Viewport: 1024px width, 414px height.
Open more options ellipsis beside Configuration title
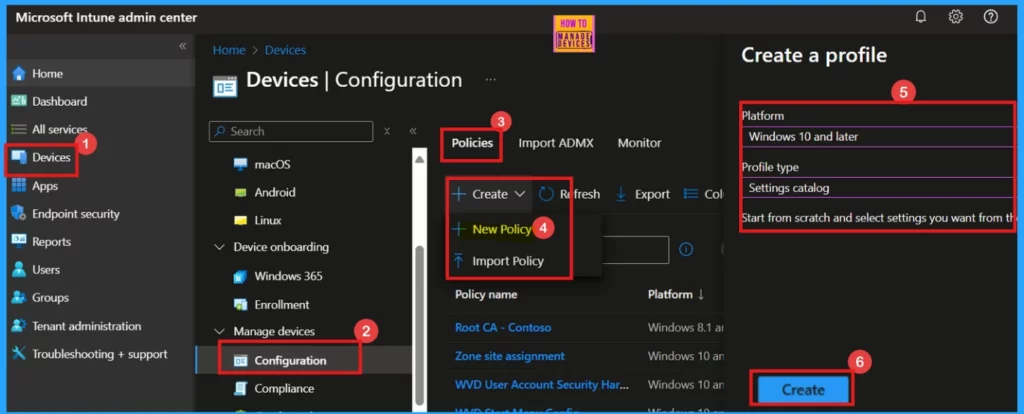pyautogui.click(x=490, y=80)
